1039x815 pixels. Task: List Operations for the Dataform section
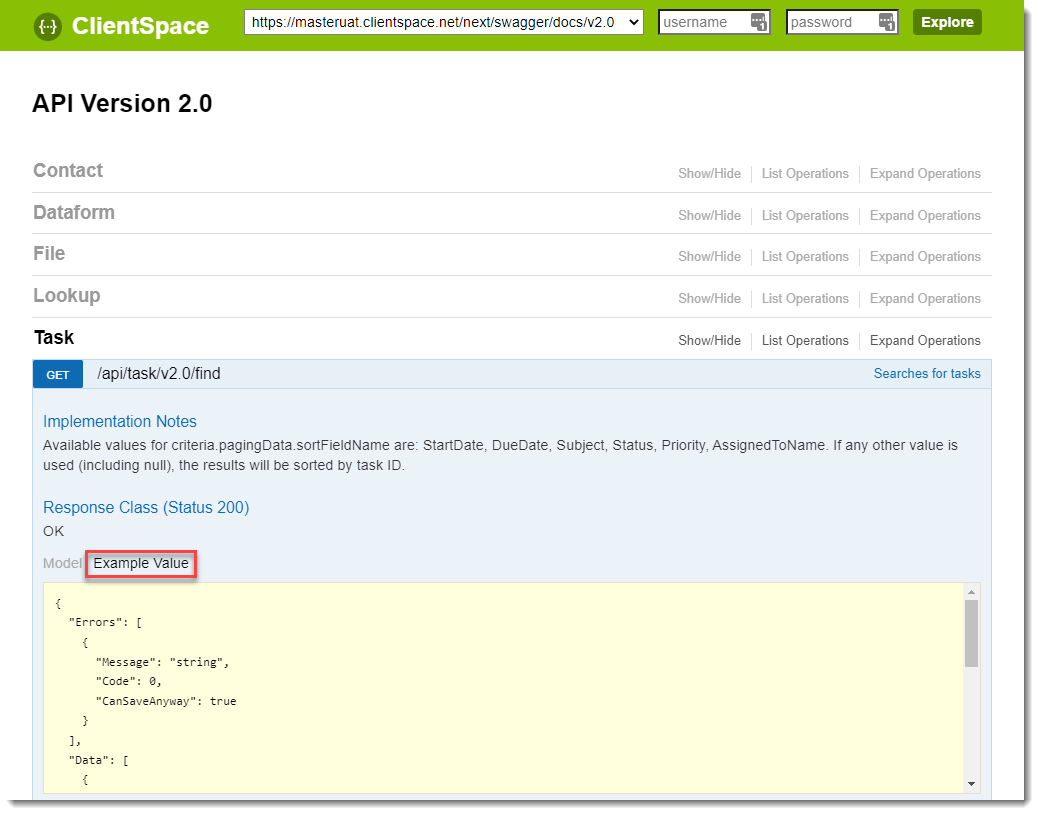805,216
